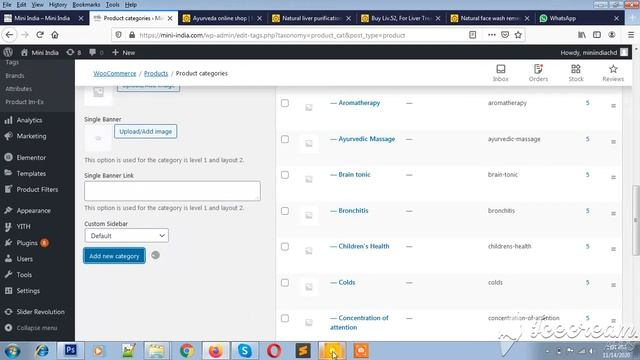Screen dimensions: 640x360
Task: Open the WooCommerce breadcrumb link
Action: (115, 73)
